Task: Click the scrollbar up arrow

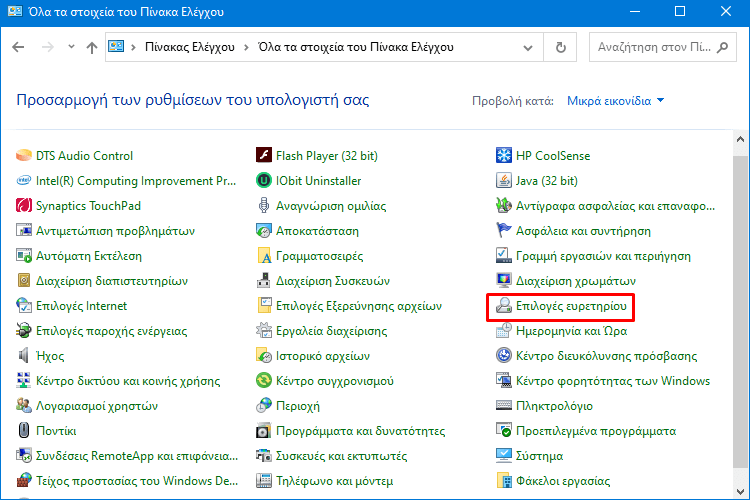Action: 740,139
